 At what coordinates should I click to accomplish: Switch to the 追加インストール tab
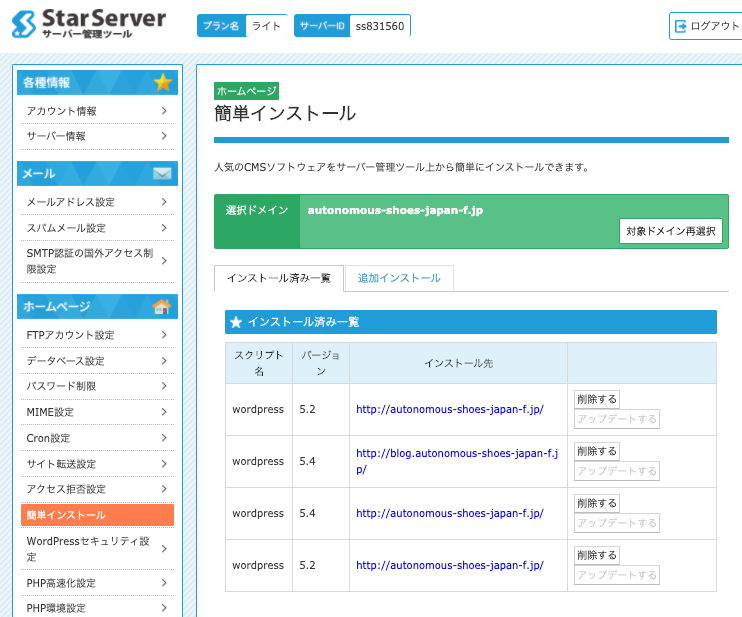399,278
